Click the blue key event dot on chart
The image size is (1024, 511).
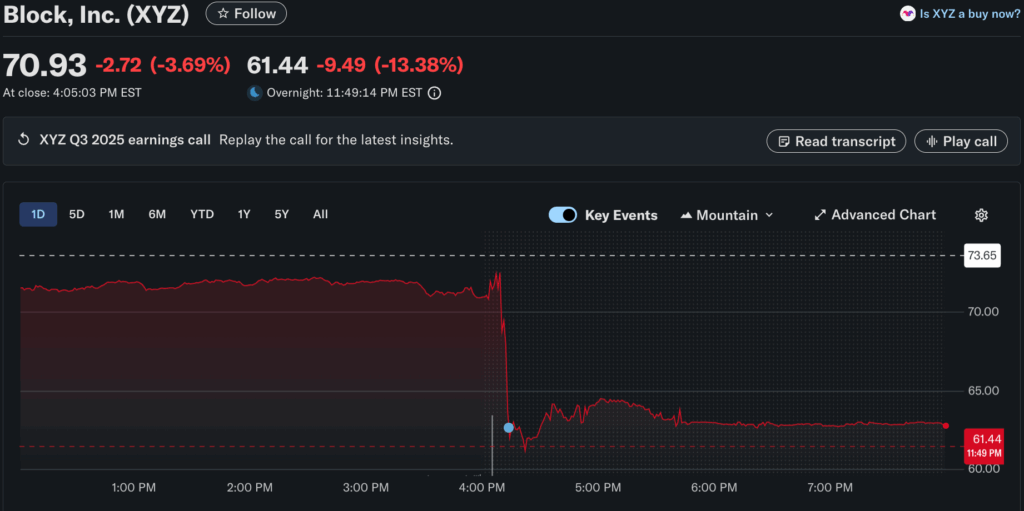(x=509, y=428)
